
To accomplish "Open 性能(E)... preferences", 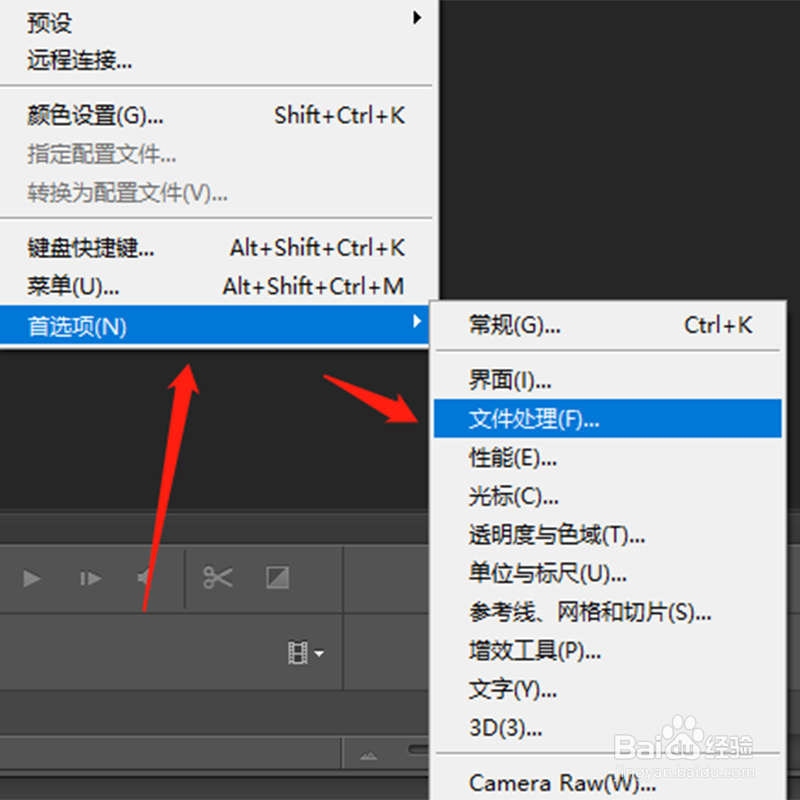I will [607, 457].
